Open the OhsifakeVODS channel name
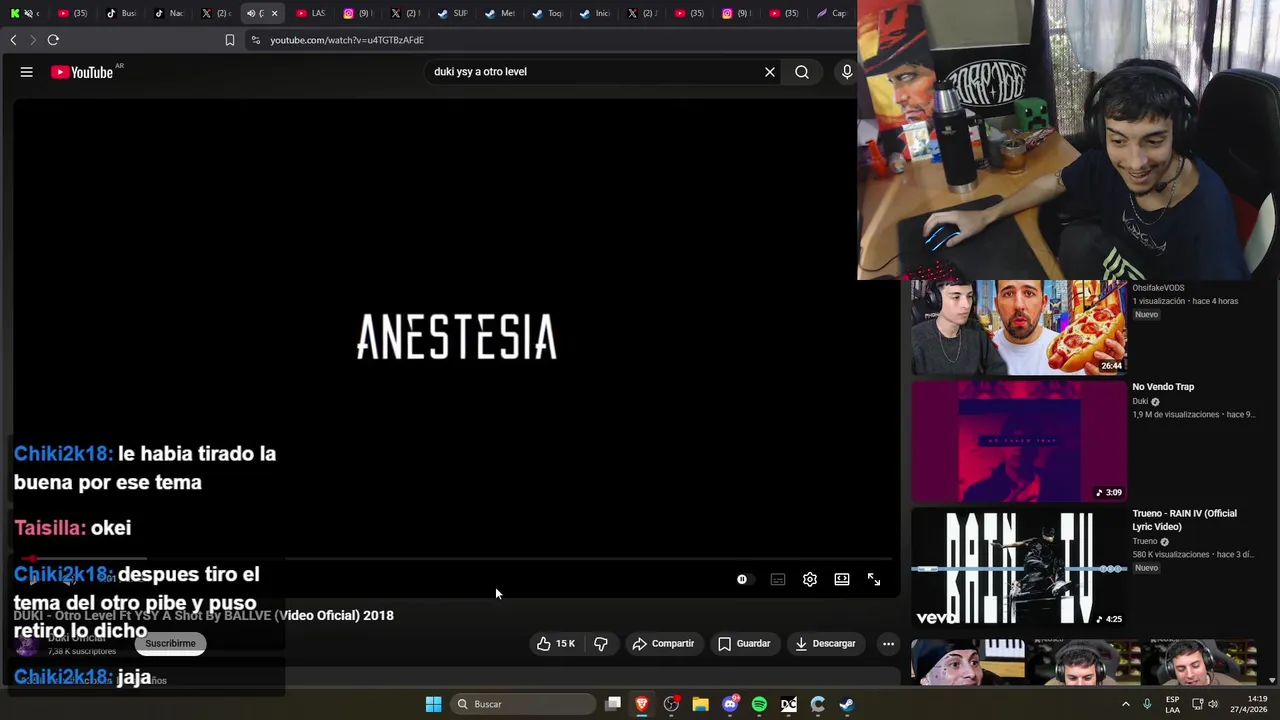The width and height of the screenshot is (1280, 720). (1158, 288)
